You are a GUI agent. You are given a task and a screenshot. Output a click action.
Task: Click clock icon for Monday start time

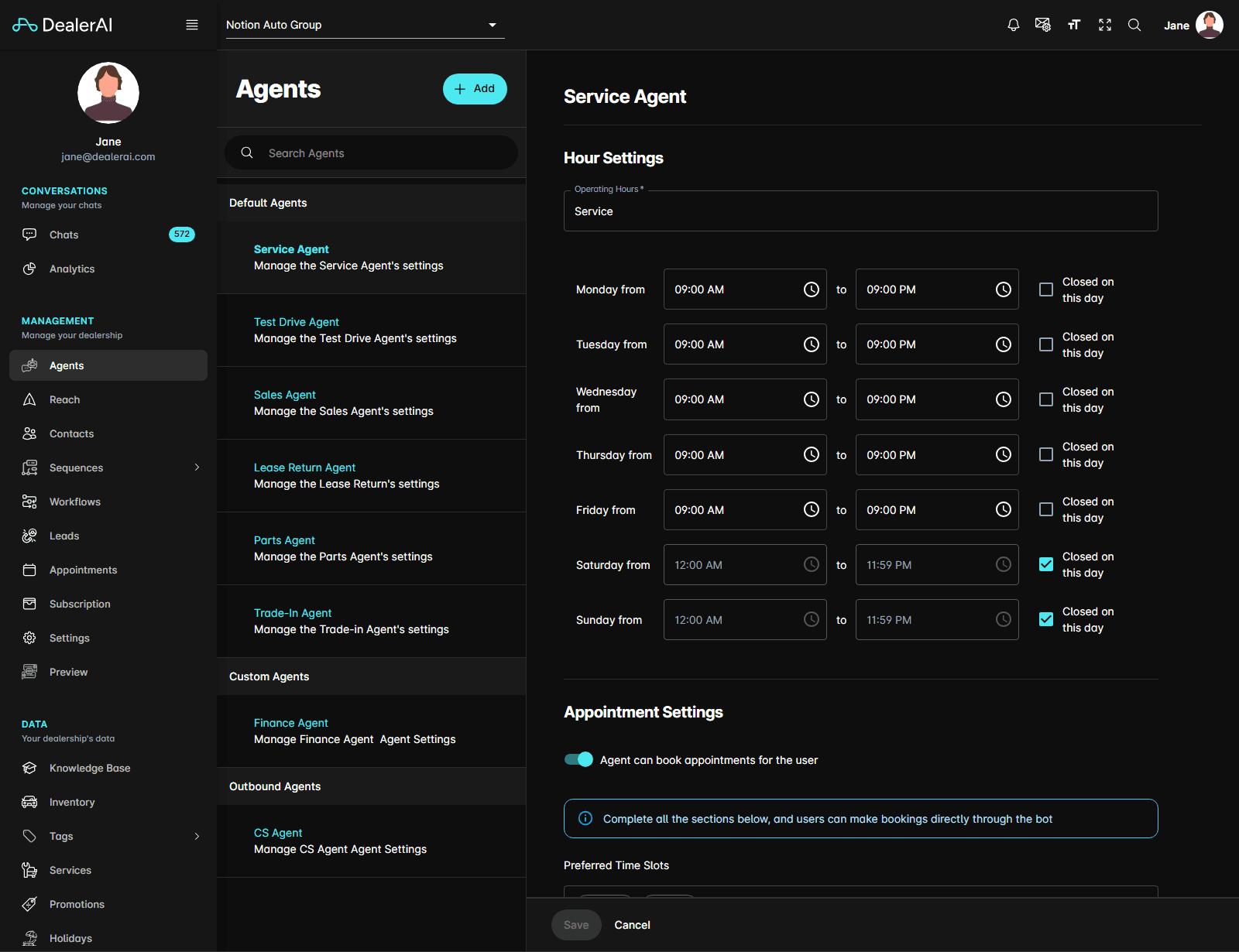tap(812, 289)
